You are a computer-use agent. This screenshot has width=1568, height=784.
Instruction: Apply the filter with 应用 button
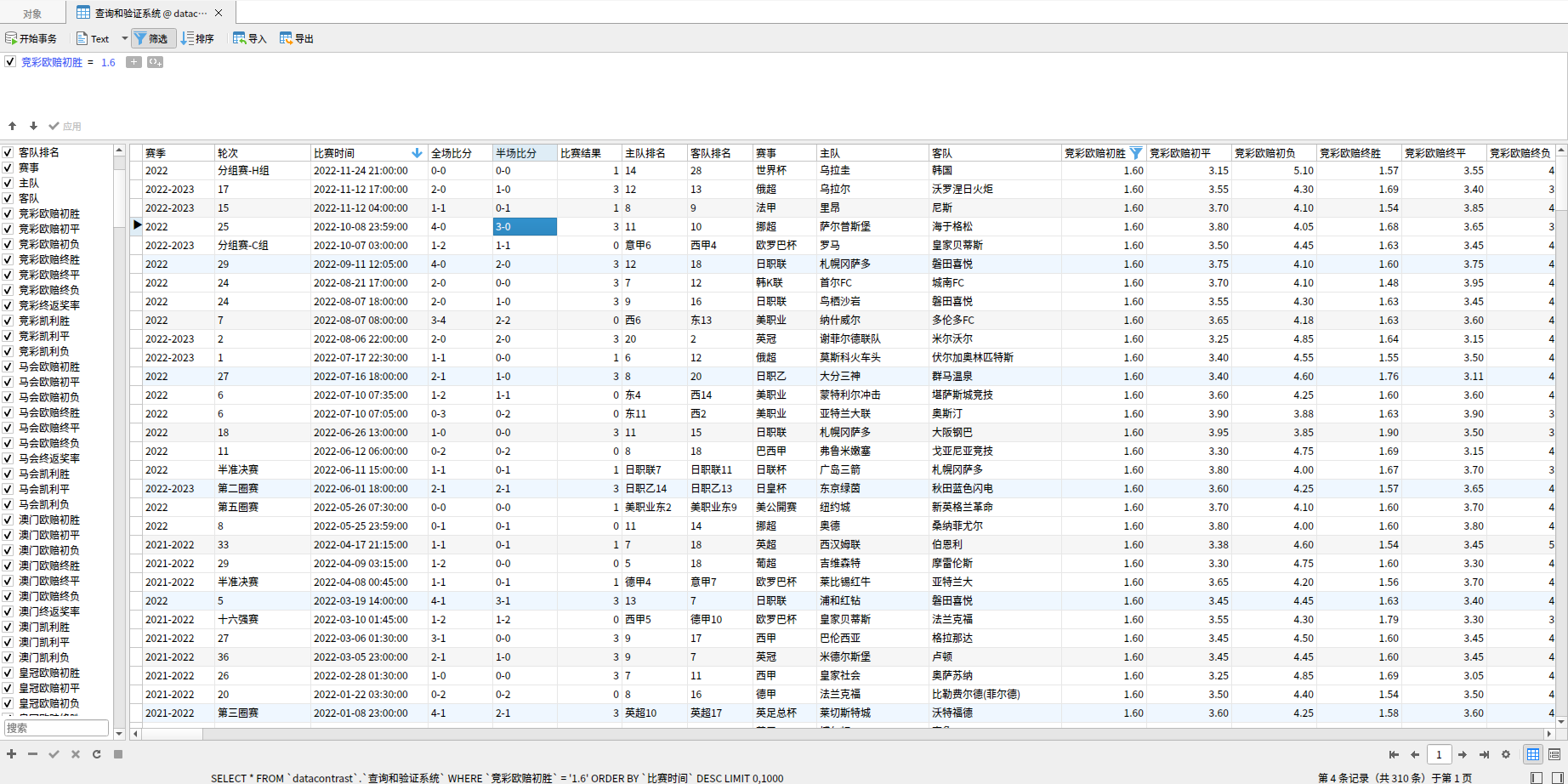coord(65,126)
